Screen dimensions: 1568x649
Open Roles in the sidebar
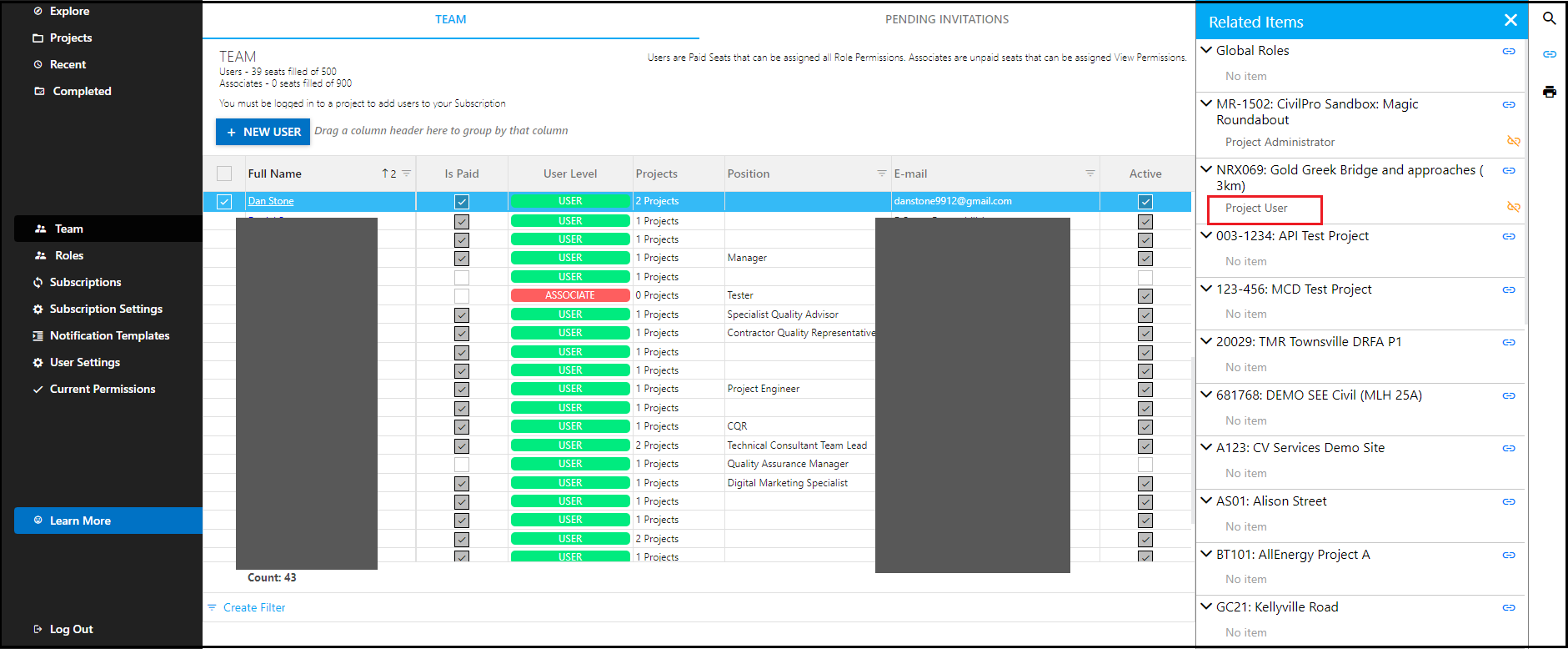tap(69, 255)
